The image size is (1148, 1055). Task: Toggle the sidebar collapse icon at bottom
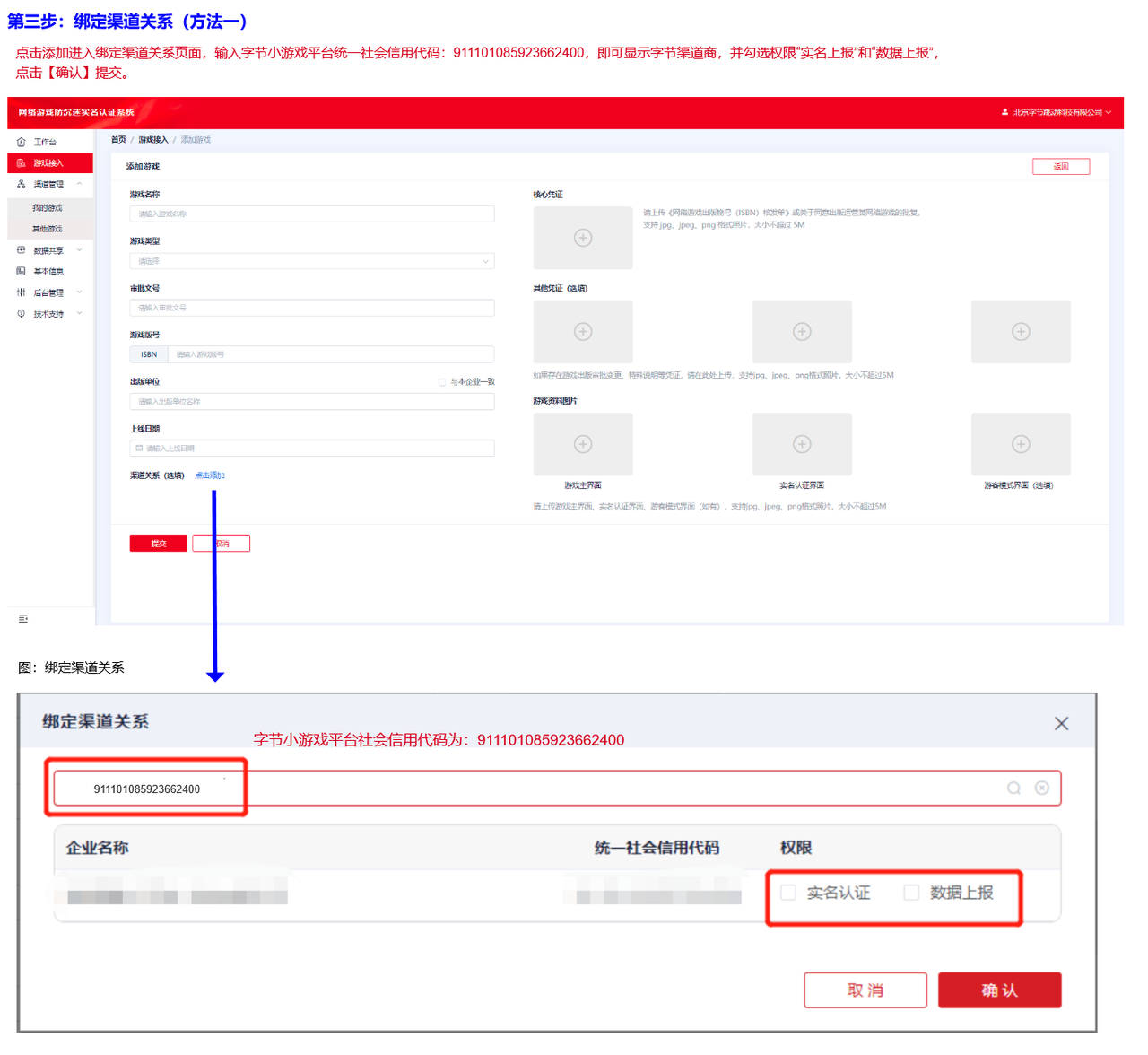click(x=23, y=619)
